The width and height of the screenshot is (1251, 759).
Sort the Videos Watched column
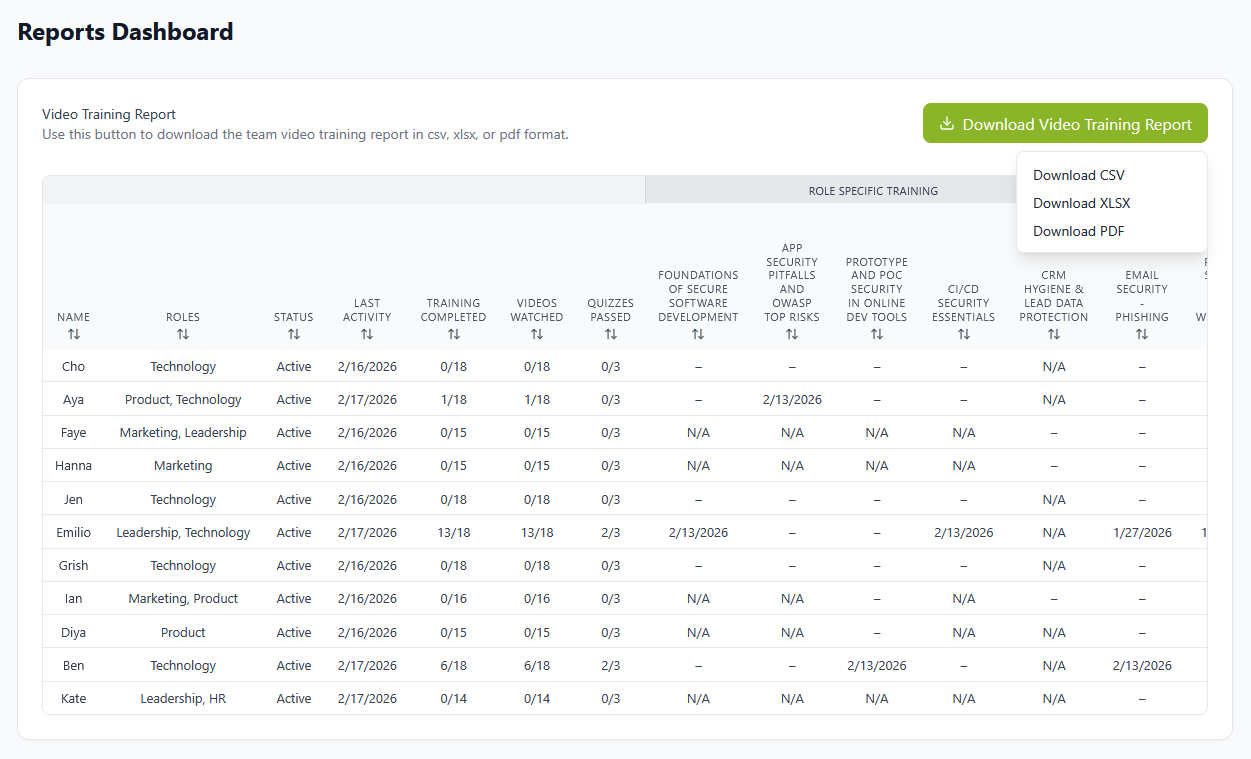point(537,335)
